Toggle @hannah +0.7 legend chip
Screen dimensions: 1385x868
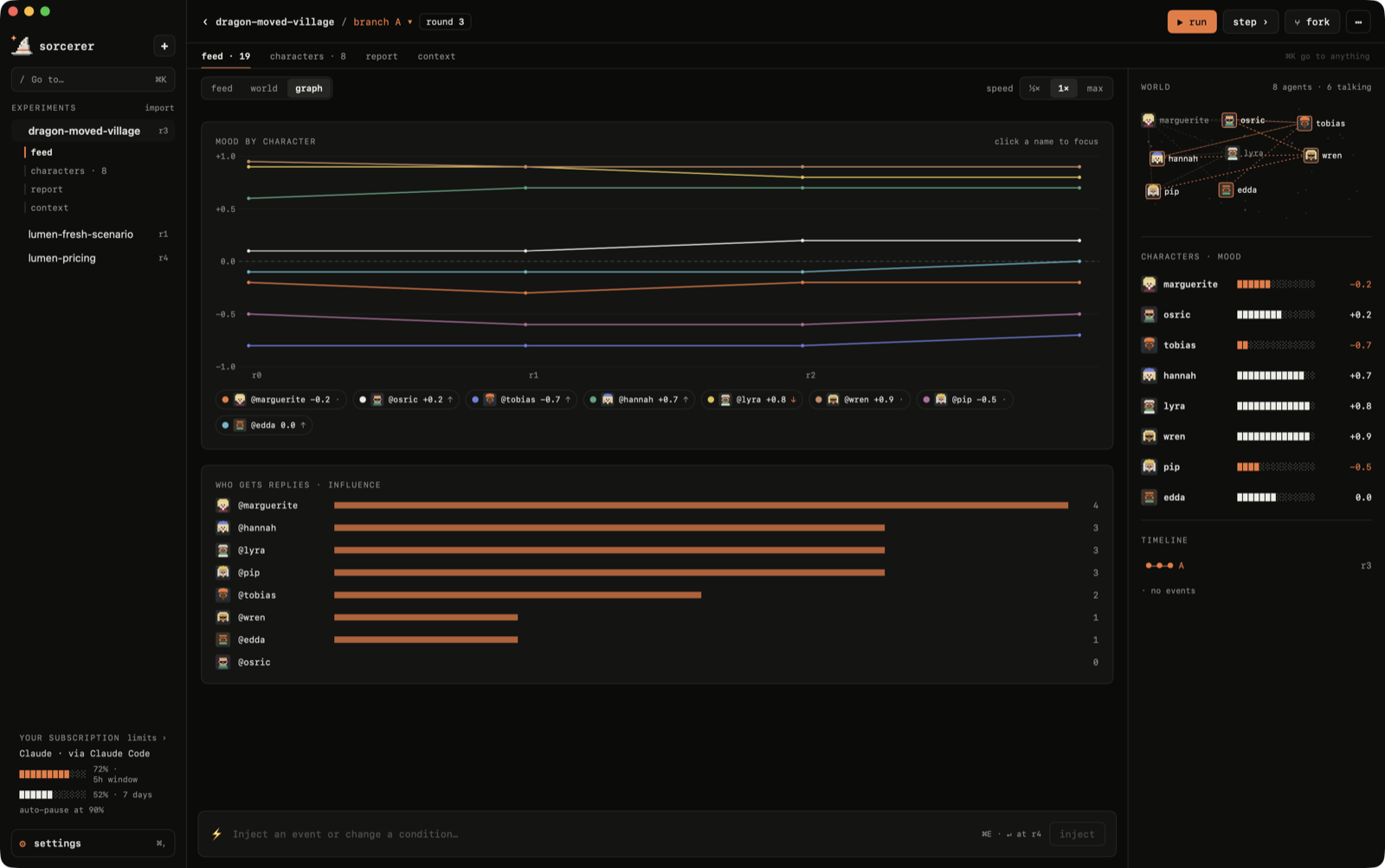[x=639, y=400]
